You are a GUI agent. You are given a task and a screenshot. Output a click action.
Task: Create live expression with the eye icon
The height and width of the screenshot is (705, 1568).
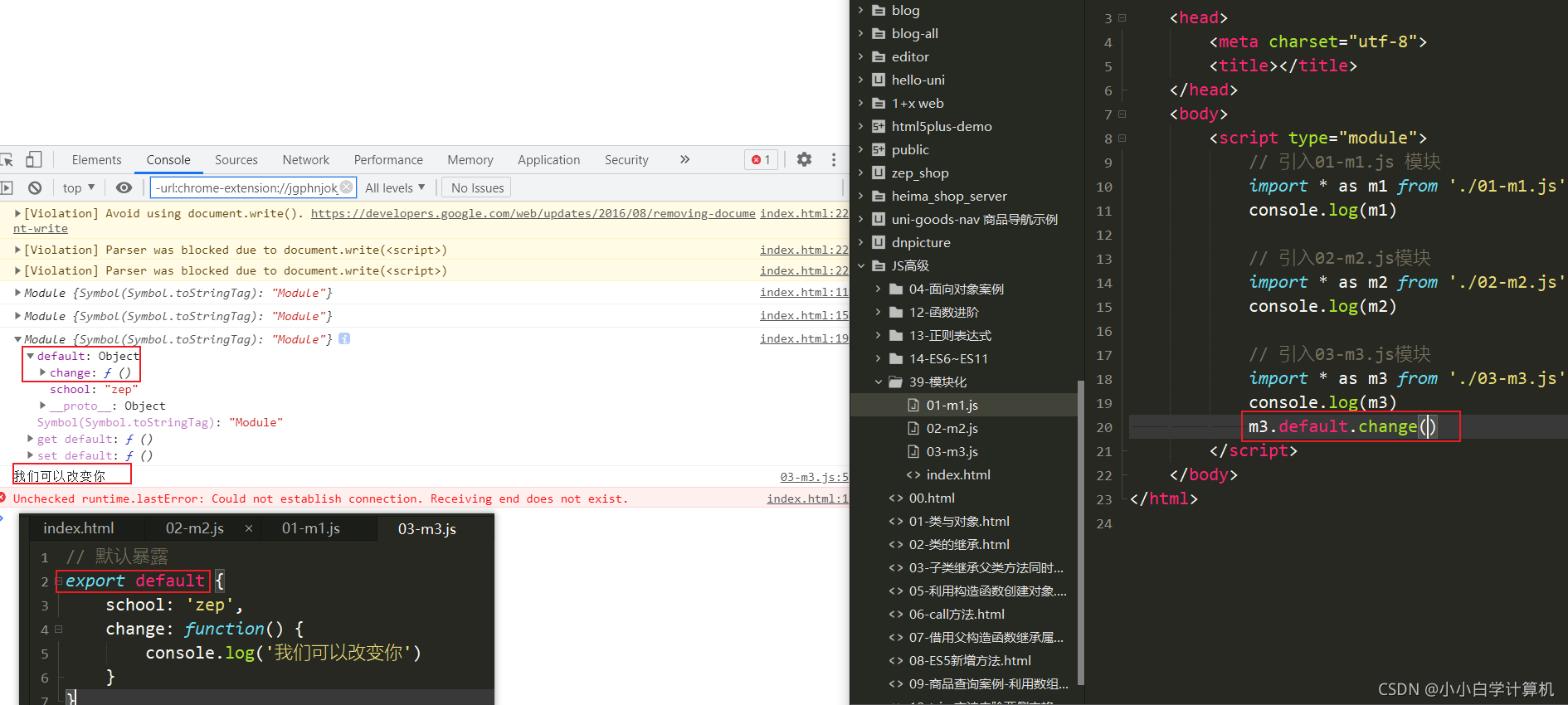pyautogui.click(x=124, y=187)
